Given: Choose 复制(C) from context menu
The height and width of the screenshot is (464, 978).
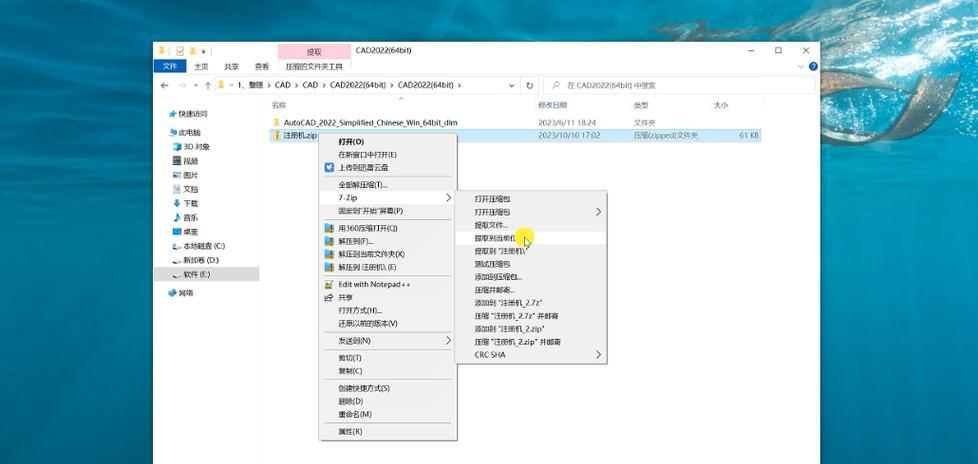Looking at the screenshot, I should point(350,370).
